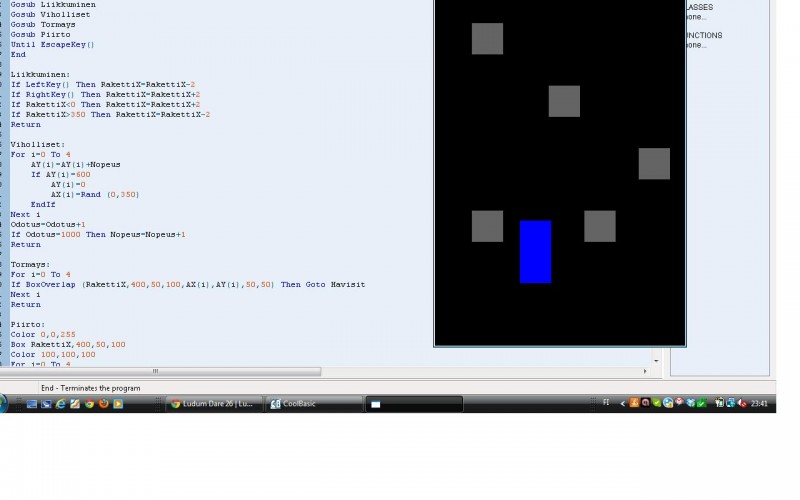Click the green chat bubble tray icon
The width and height of the screenshot is (800, 500).
point(657,403)
